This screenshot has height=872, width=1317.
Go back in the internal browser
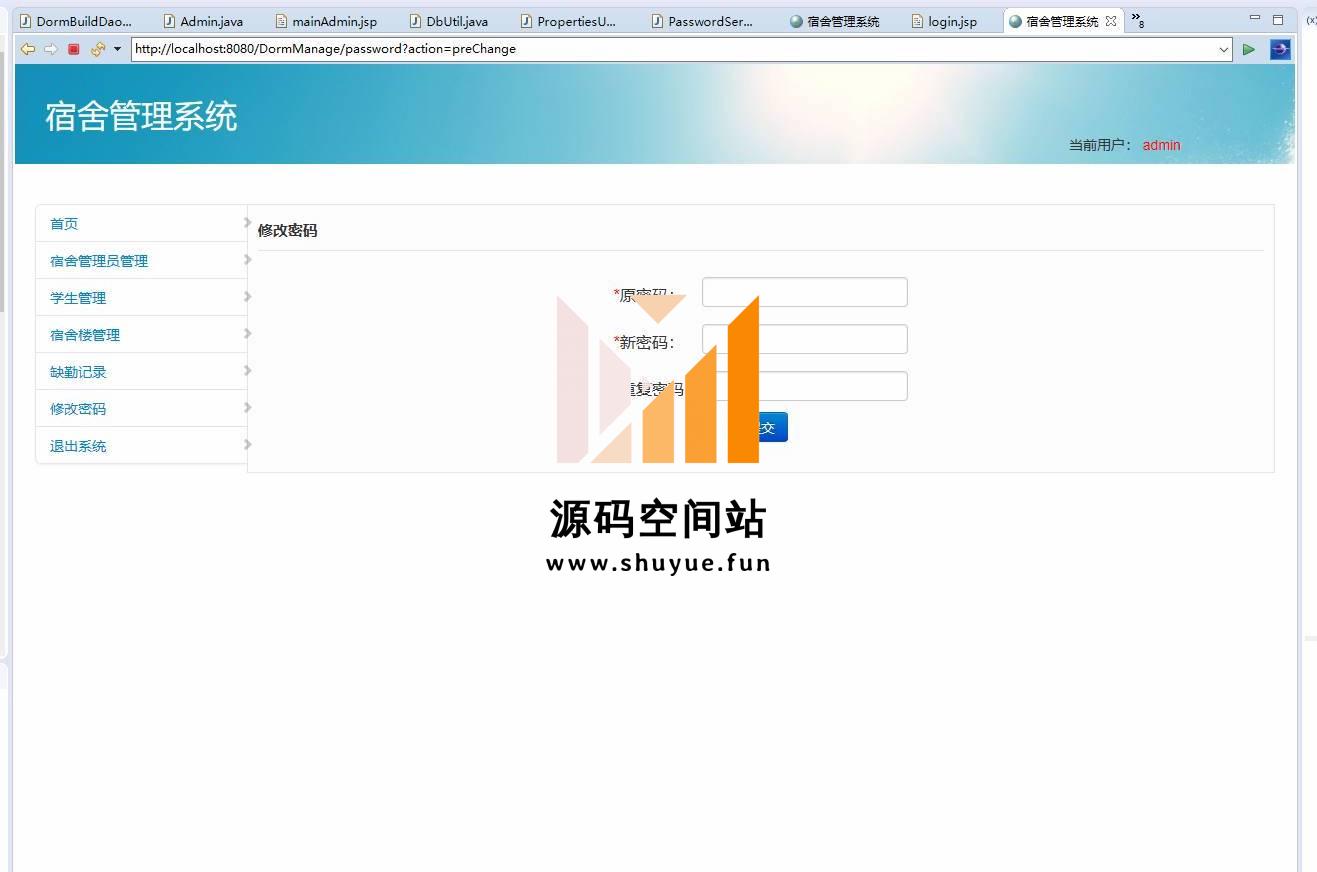(x=27, y=49)
